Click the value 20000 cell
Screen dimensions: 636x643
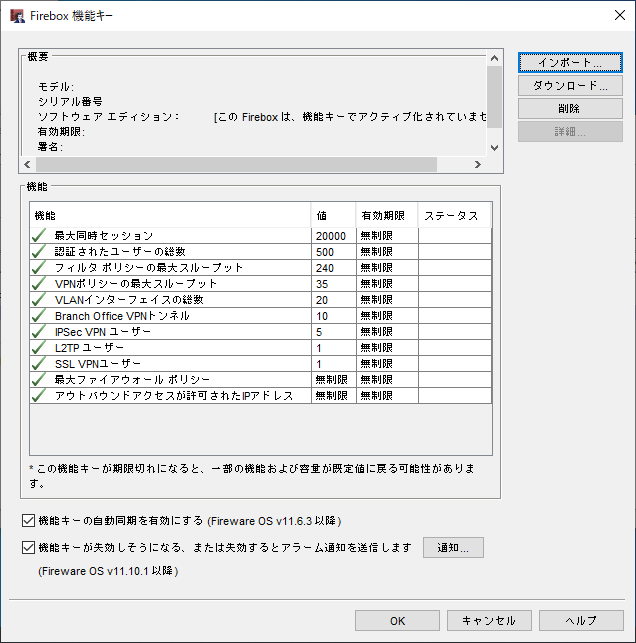coord(334,236)
